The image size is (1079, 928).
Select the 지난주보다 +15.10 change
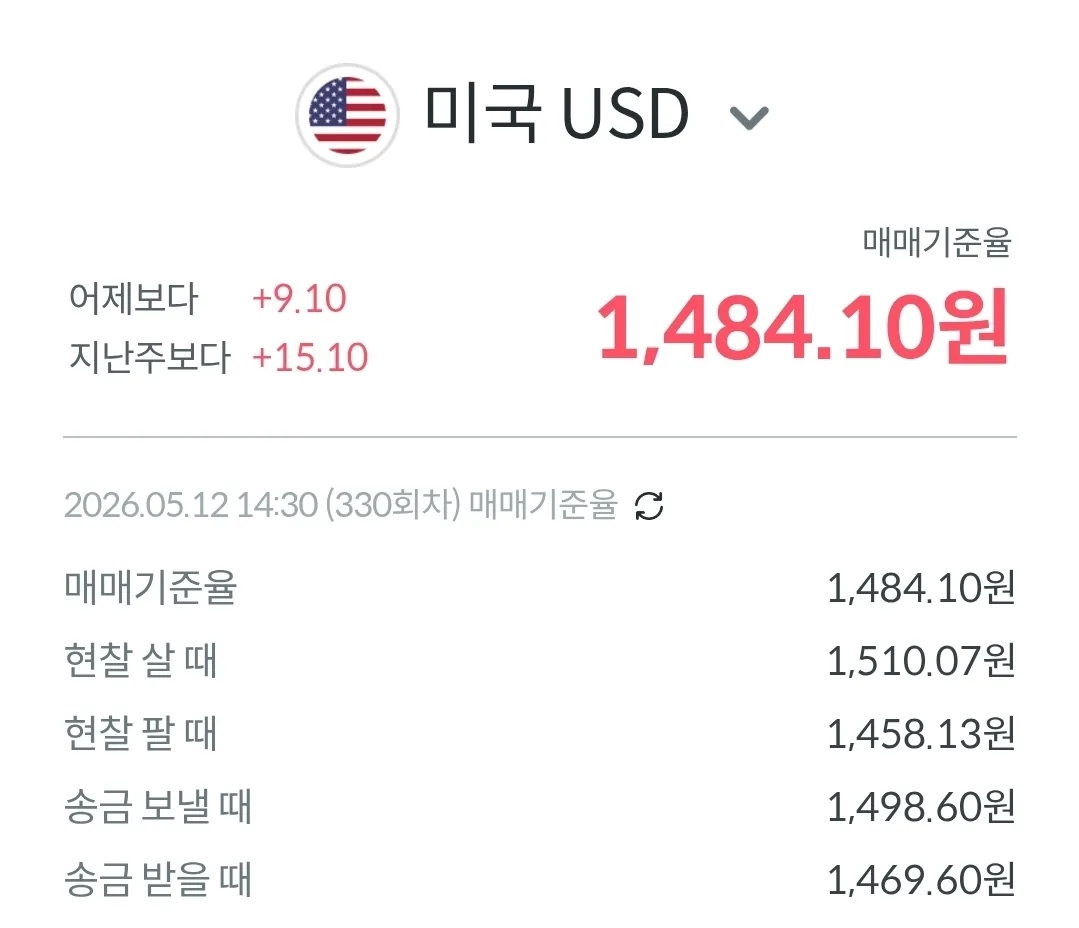[x=218, y=357]
